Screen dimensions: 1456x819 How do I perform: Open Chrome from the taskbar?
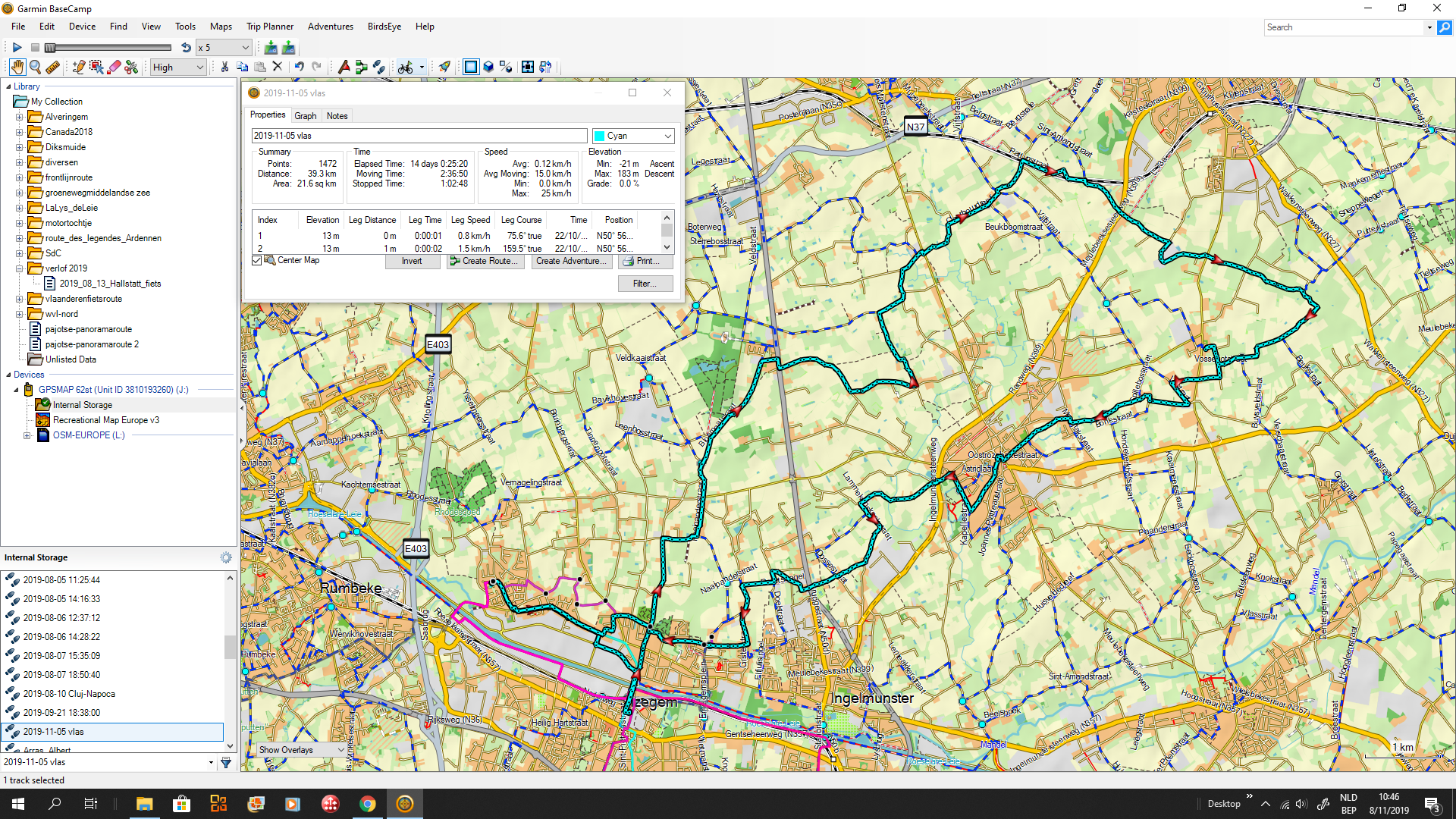tap(368, 804)
